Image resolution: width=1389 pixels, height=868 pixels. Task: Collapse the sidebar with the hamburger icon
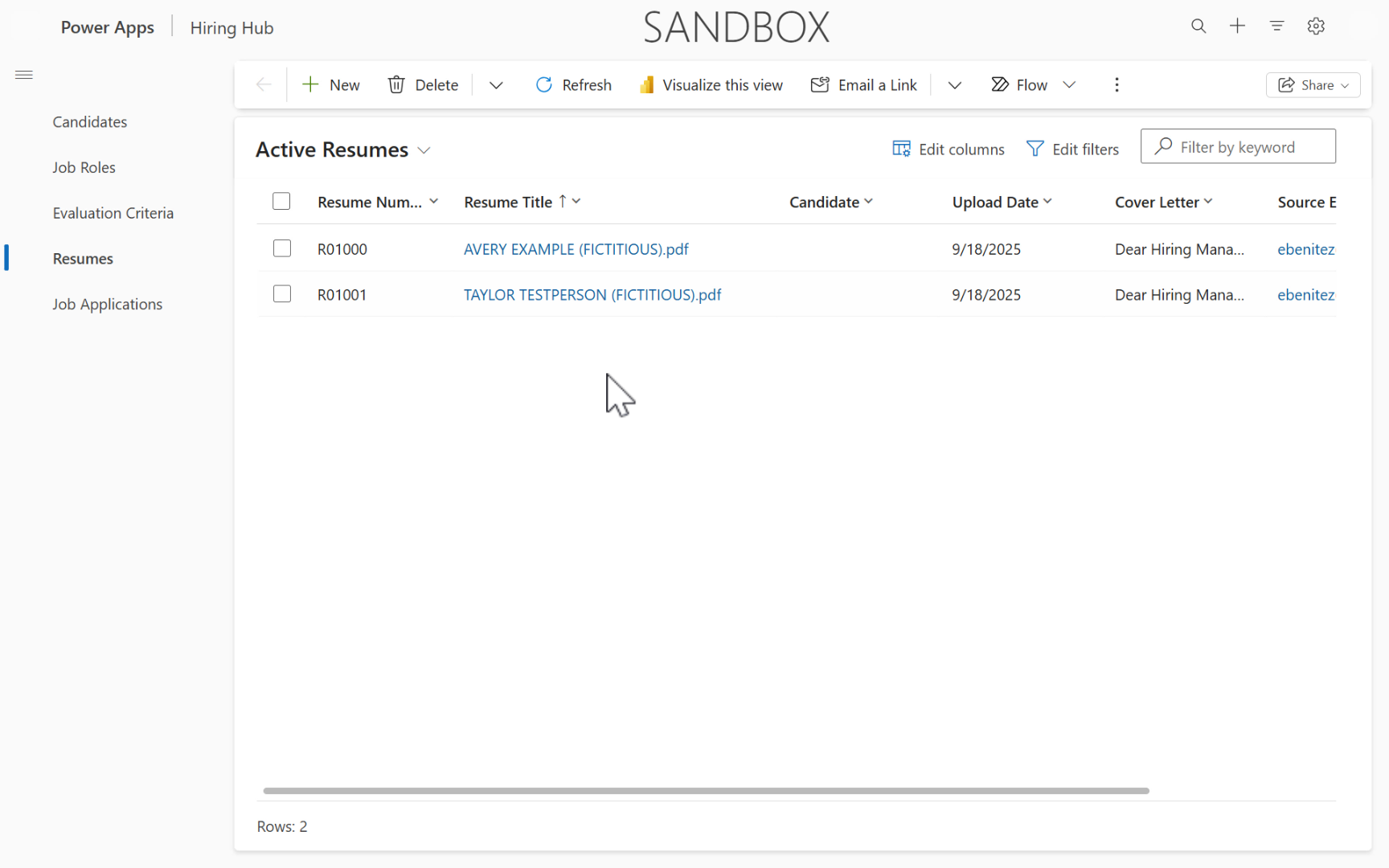click(x=23, y=75)
